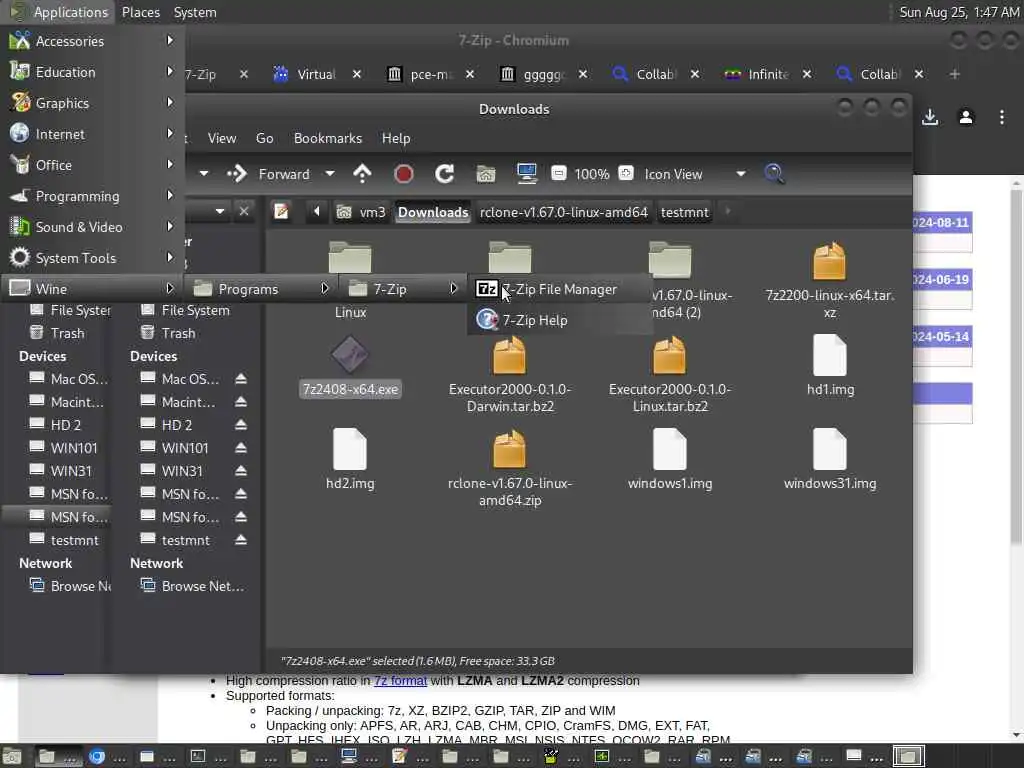Viewport: 1024px width, 768px height.
Task: Eject the HD 2 device
Action: point(241,425)
